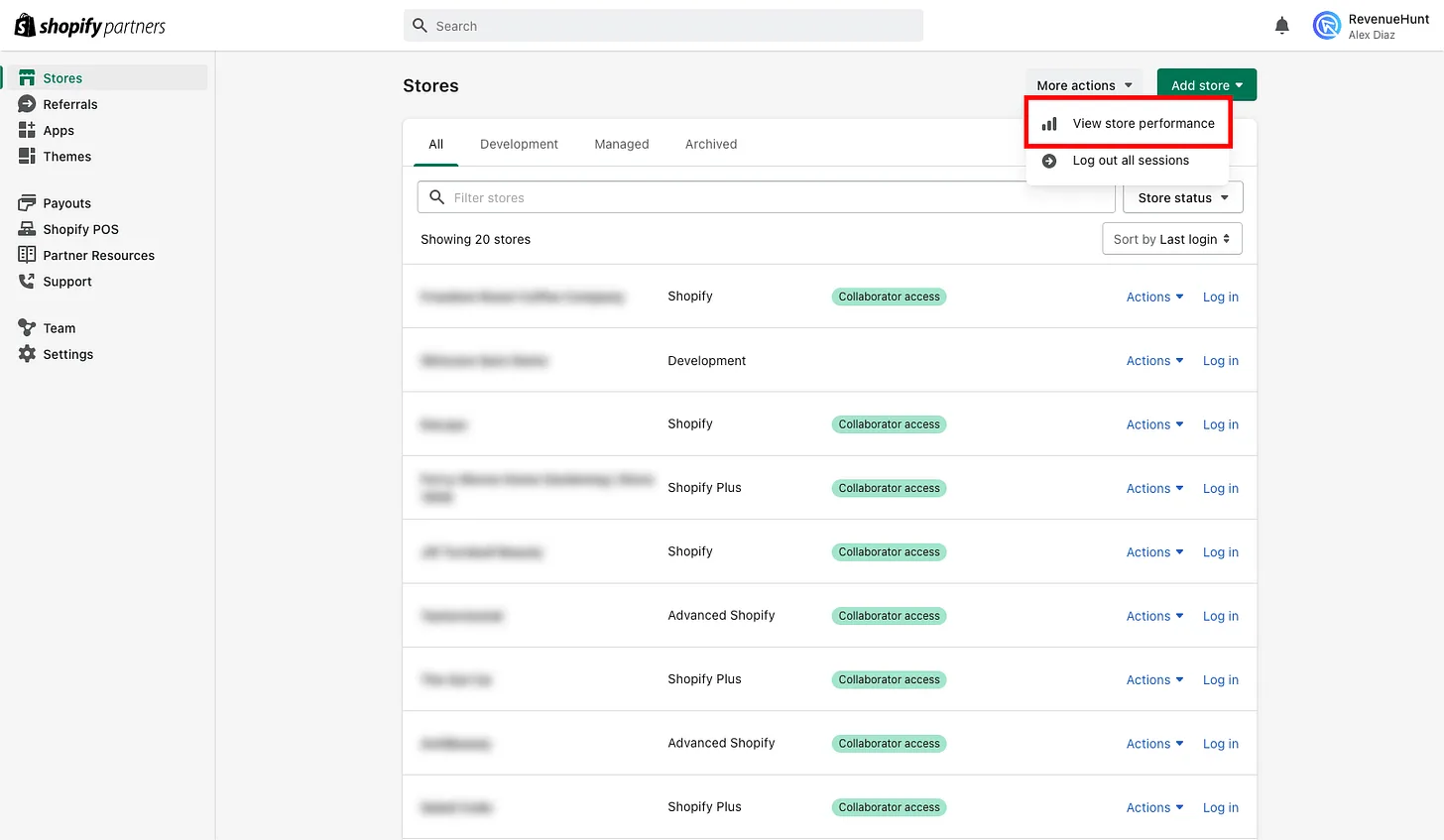Log in to the first Advanced Shopify store
Screen dimensions: 1444x840
click(1220, 616)
